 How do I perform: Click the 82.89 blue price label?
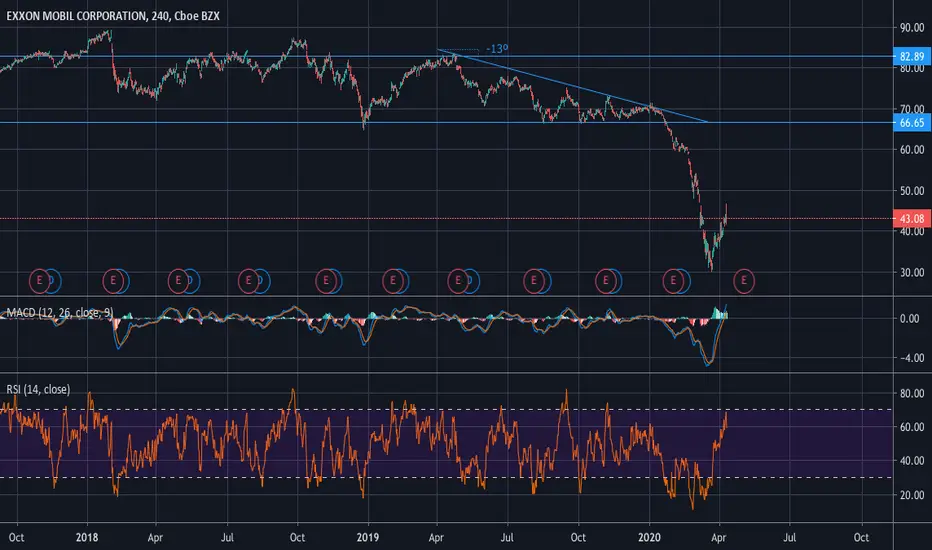coord(912,56)
